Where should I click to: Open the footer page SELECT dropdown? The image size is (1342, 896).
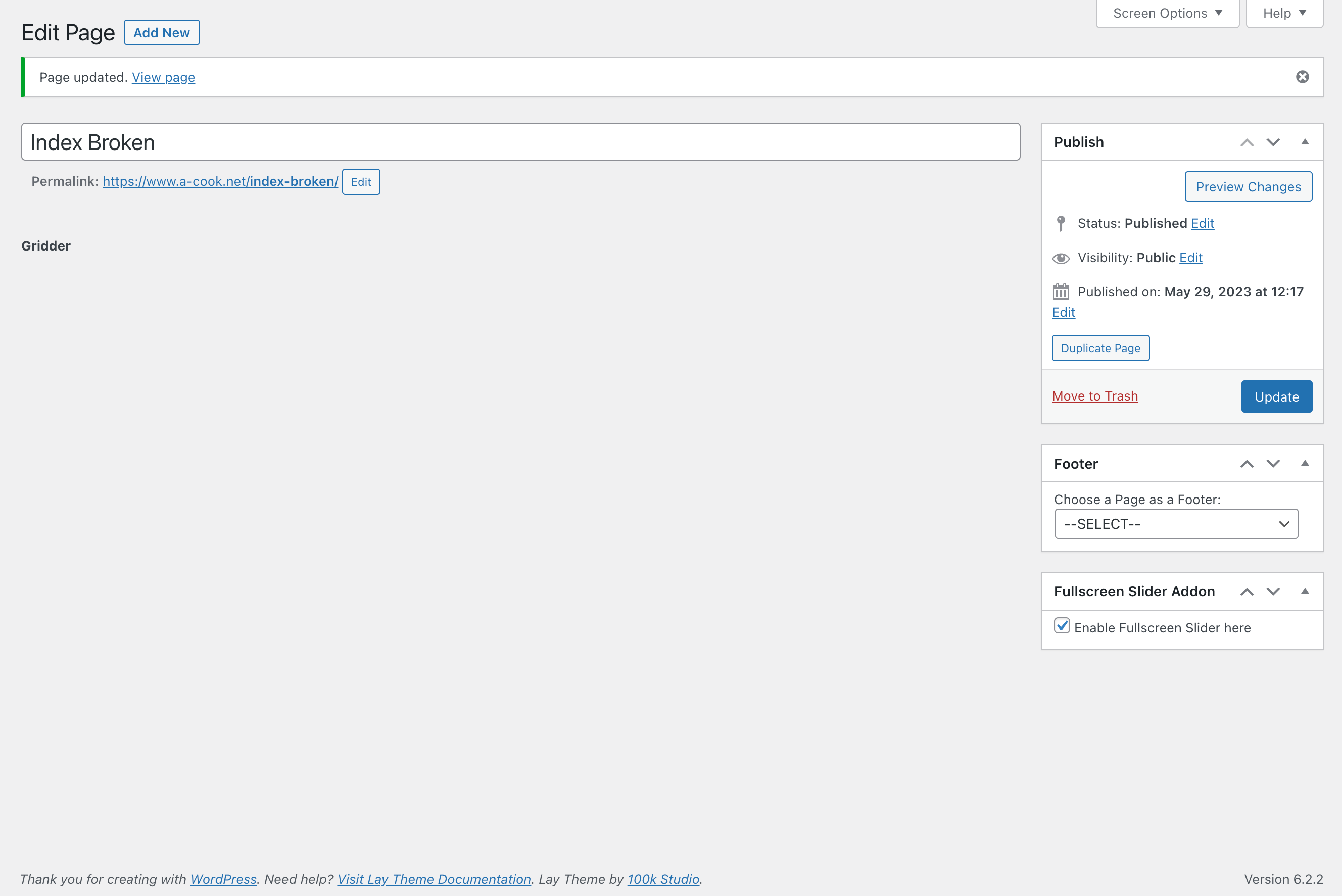click(x=1176, y=523)
